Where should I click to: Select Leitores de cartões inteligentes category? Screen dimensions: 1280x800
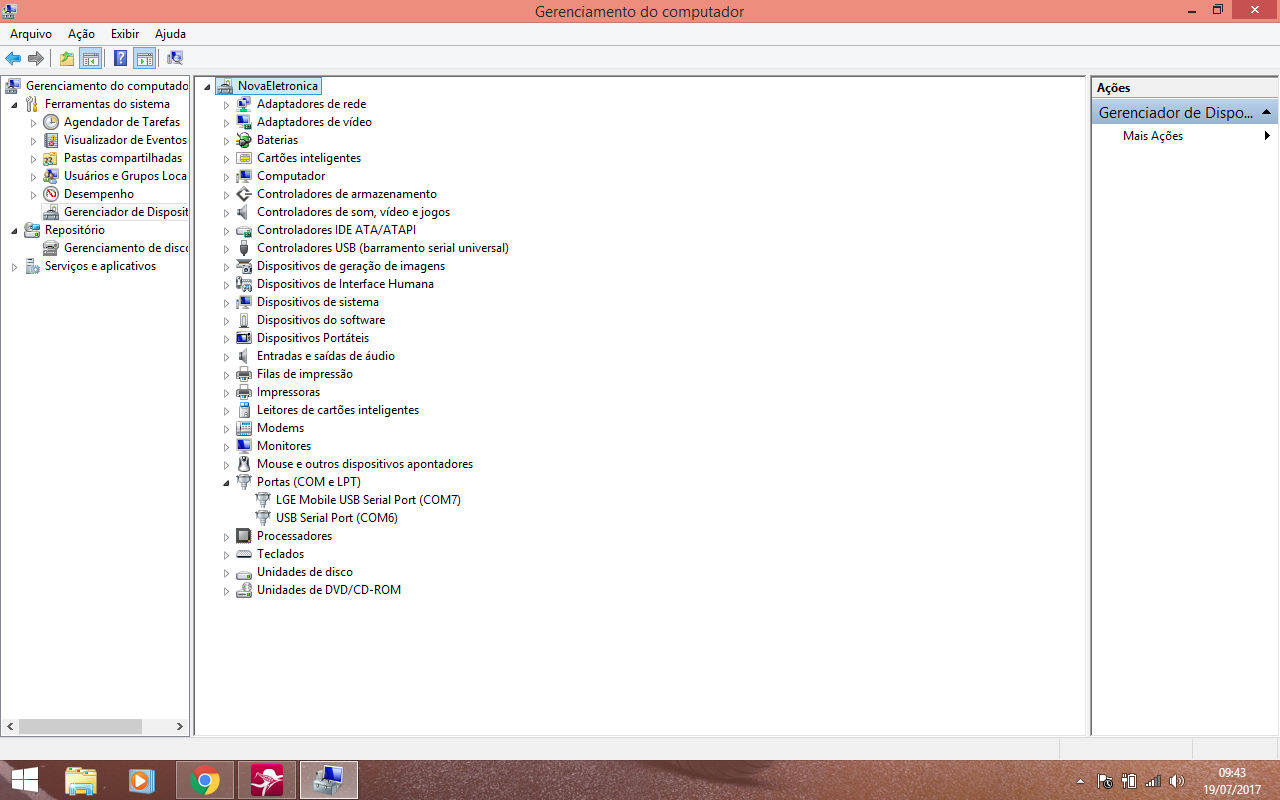(338, 410)
